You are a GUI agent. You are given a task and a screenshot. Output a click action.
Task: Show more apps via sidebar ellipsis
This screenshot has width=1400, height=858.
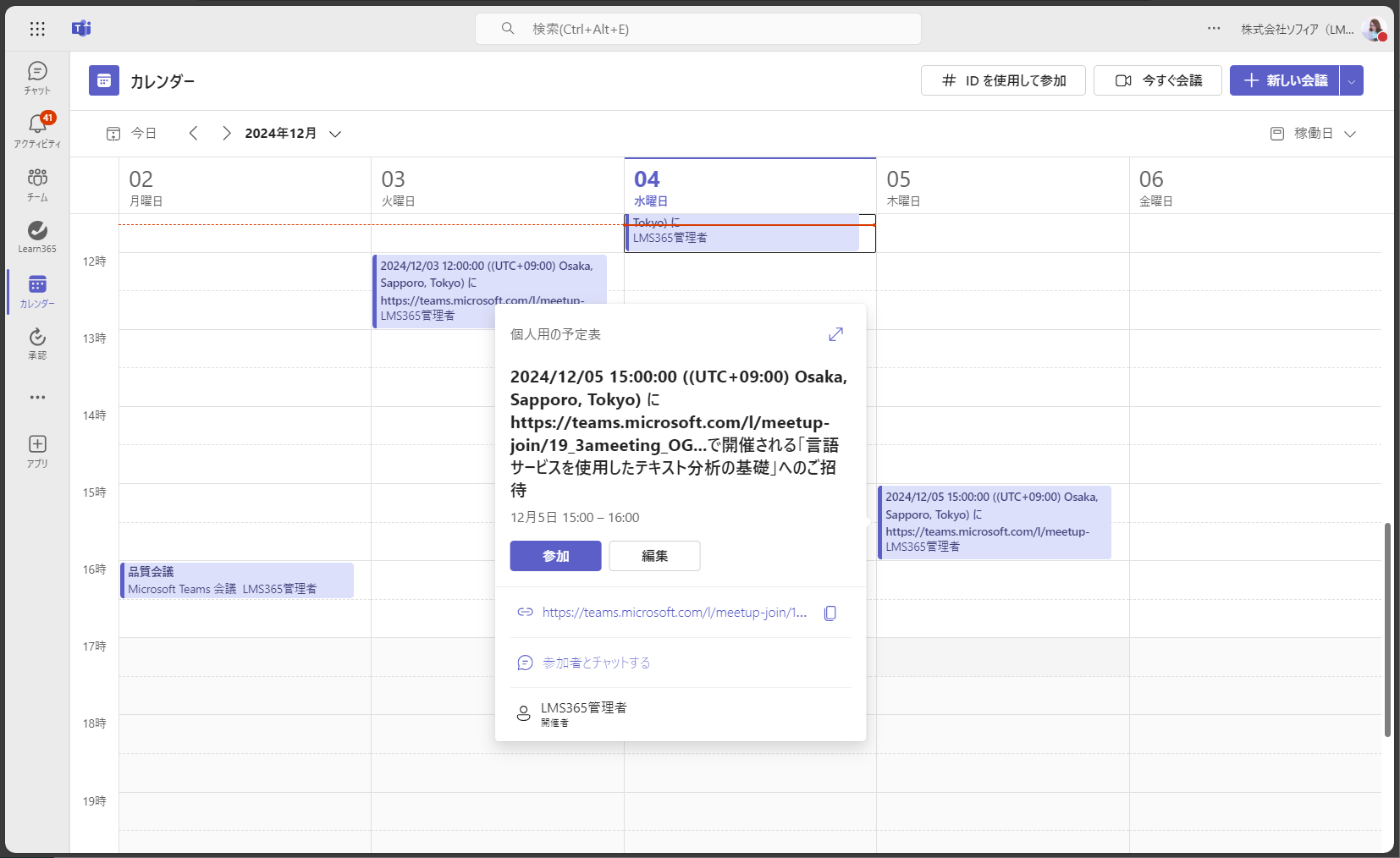[x=37, y=397]
